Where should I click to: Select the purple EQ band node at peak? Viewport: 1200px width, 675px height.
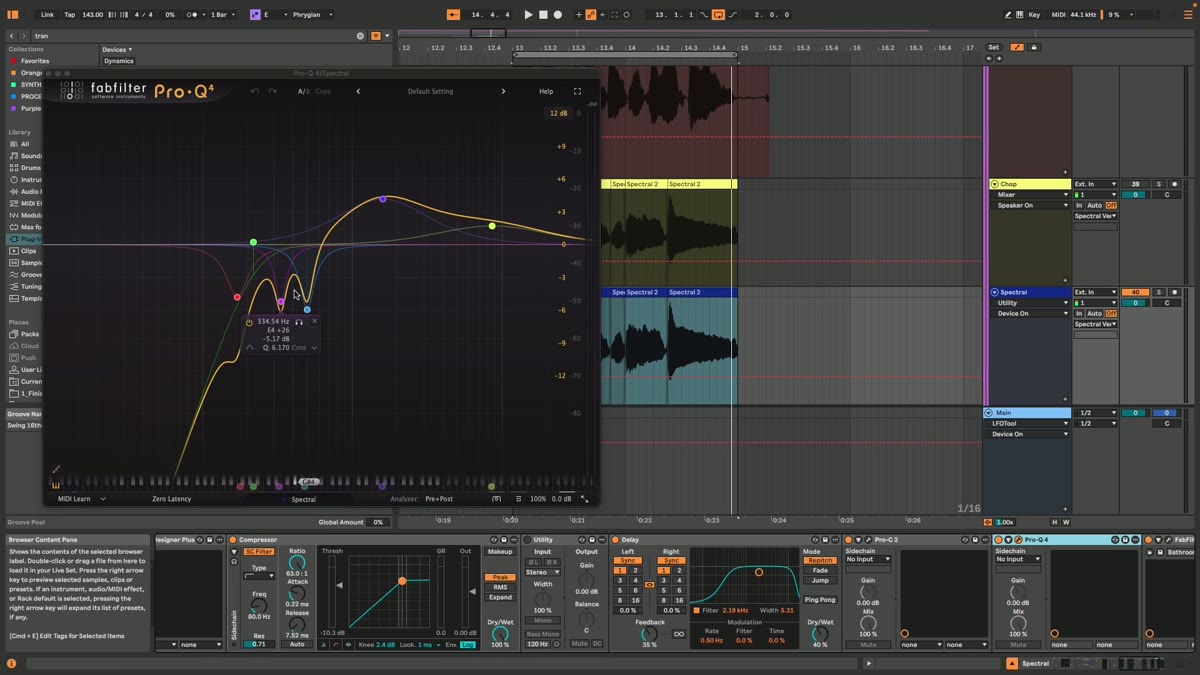[383, 199]
